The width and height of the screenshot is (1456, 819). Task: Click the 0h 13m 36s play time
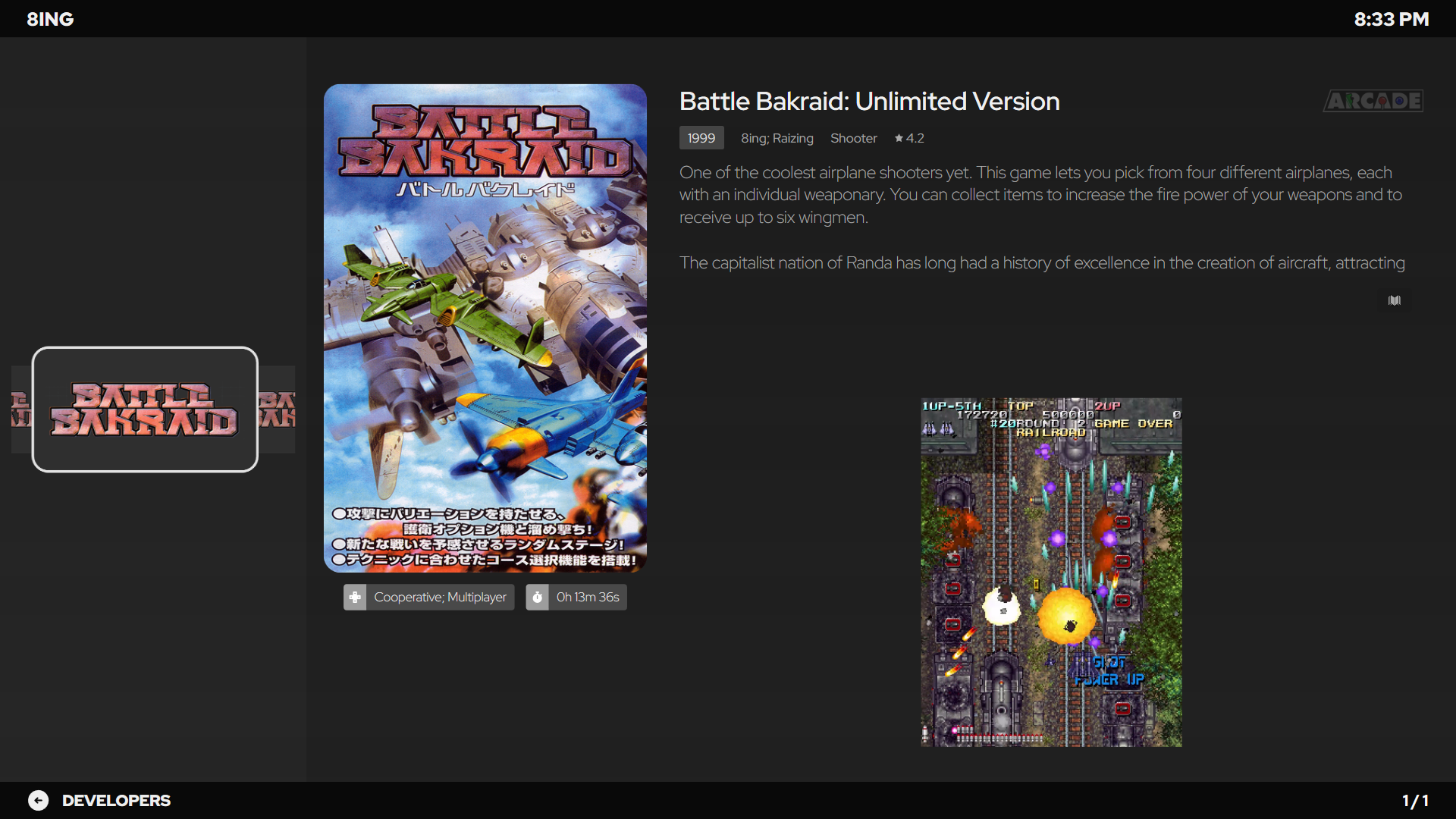coord(588,597)
